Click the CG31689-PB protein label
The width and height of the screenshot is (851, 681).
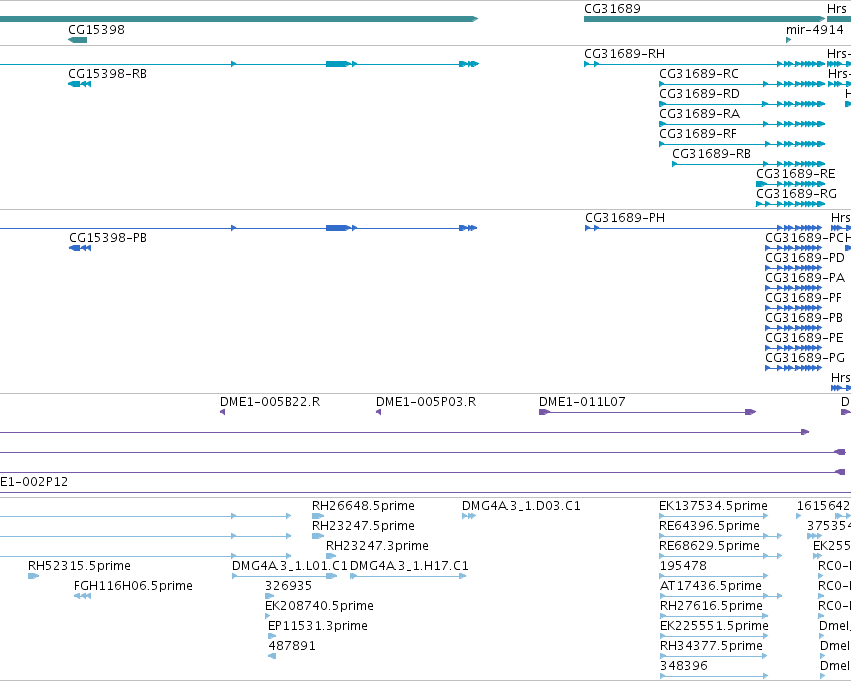point(804,317)
